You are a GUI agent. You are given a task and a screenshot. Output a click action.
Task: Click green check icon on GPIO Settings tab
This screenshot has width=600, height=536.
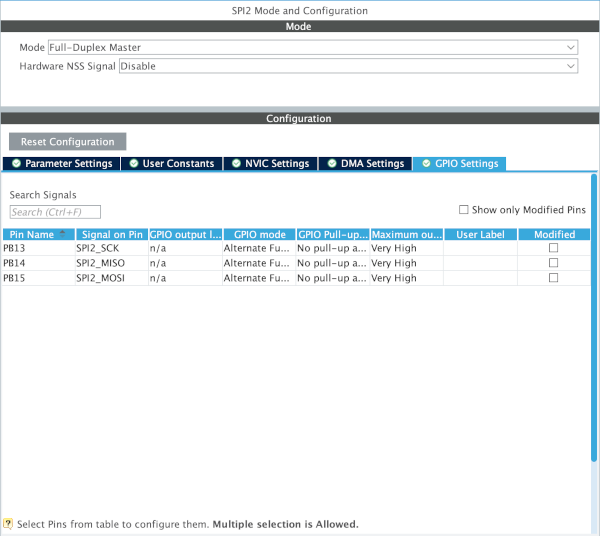(424, 164)
